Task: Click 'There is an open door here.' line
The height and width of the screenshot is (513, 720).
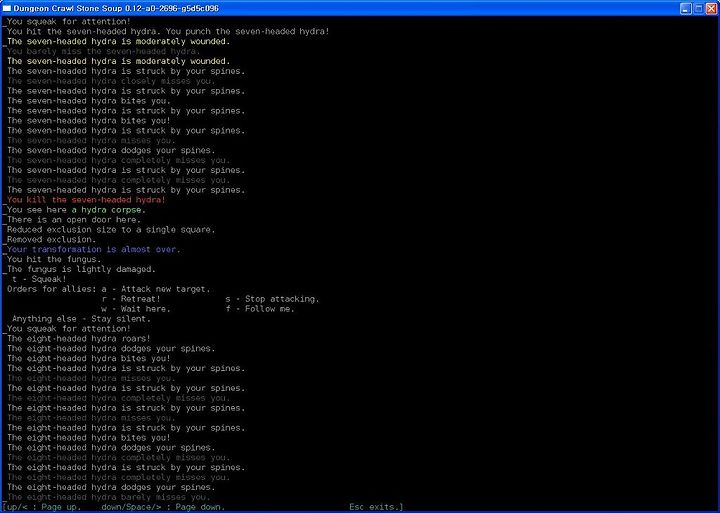Action: pyautogui.click(x=74, y=220)
